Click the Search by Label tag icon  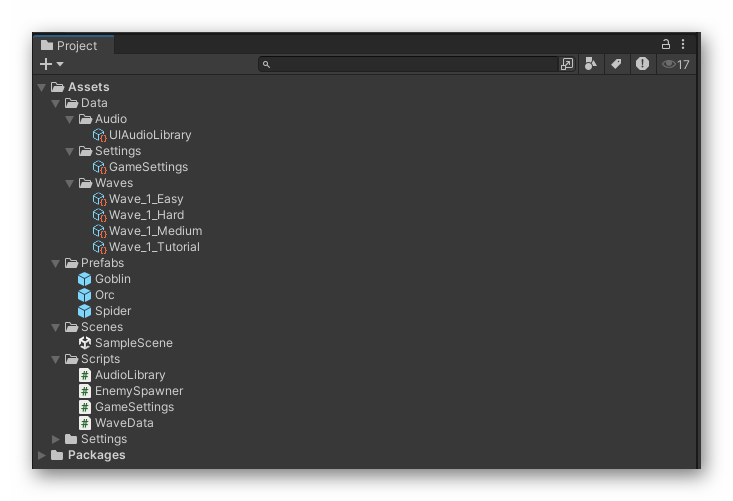click(x=616, y=64)
